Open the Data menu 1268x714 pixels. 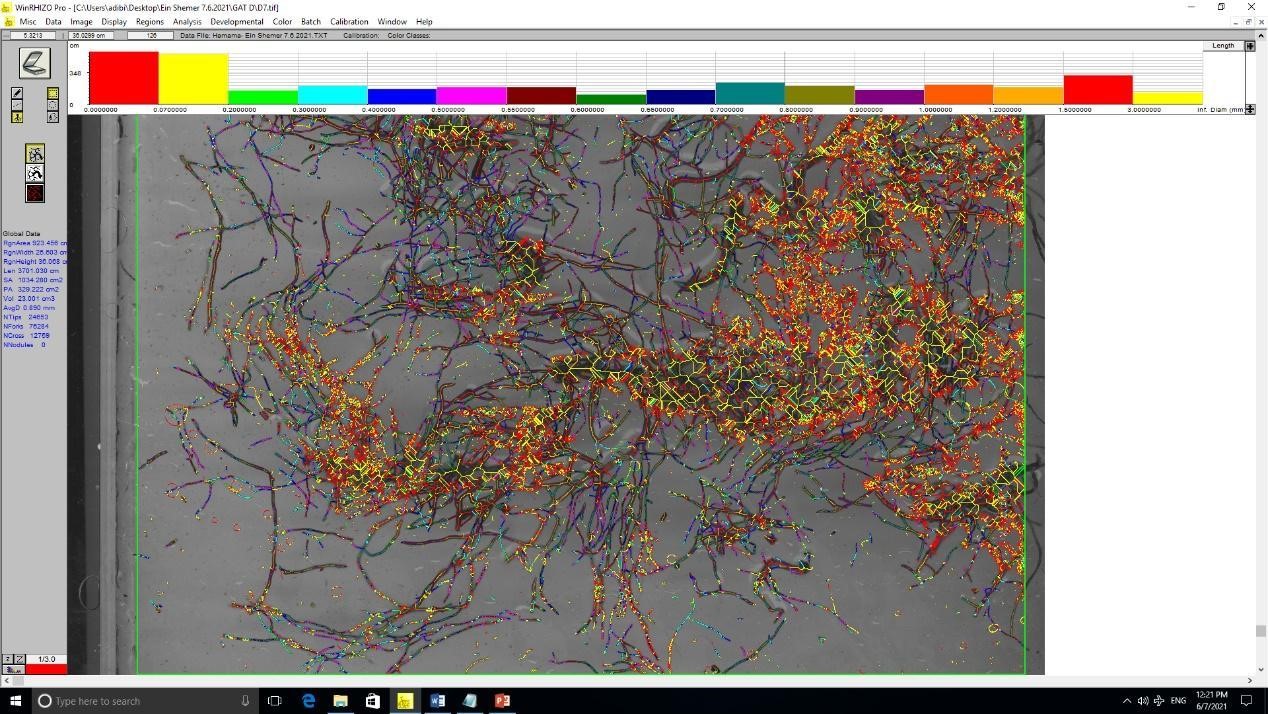(x=53, y=21)
